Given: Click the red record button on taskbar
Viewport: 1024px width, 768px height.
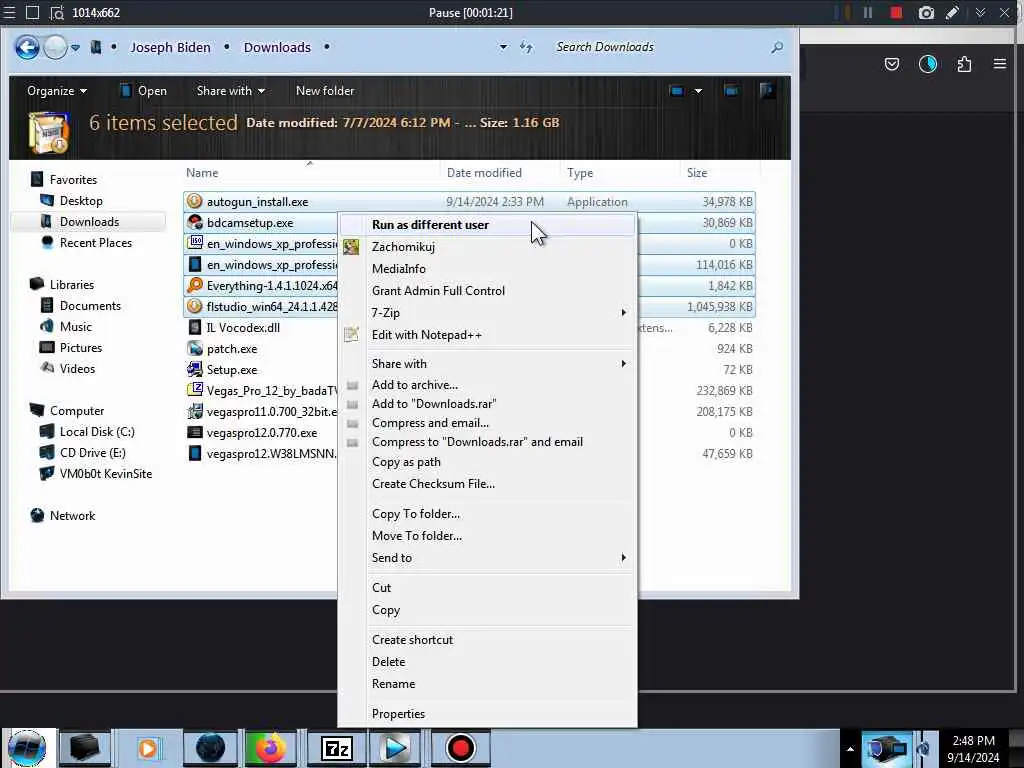Looking at the screenshot, I should pyautogui.click(x=460, y=748).
